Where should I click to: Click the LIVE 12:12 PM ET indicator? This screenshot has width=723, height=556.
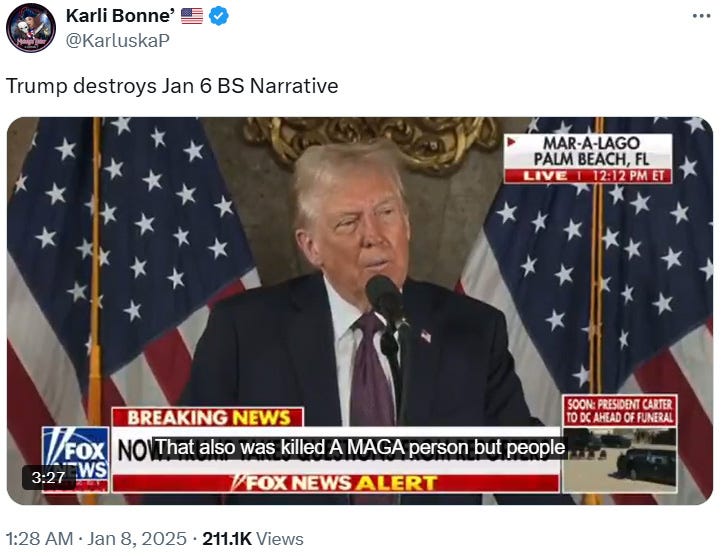click(x=588, y=176)
